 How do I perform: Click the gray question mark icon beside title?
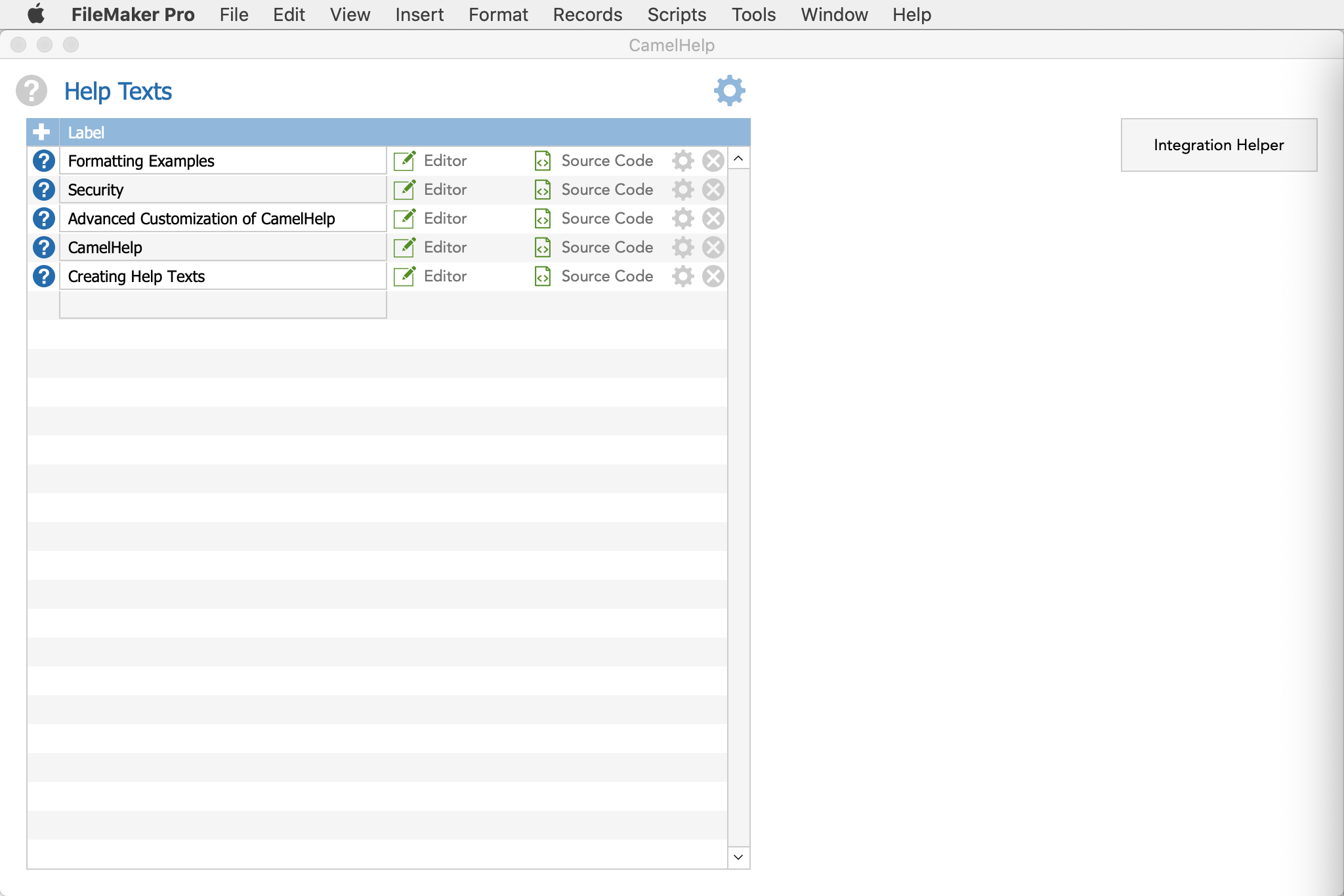tap(31, 91)
